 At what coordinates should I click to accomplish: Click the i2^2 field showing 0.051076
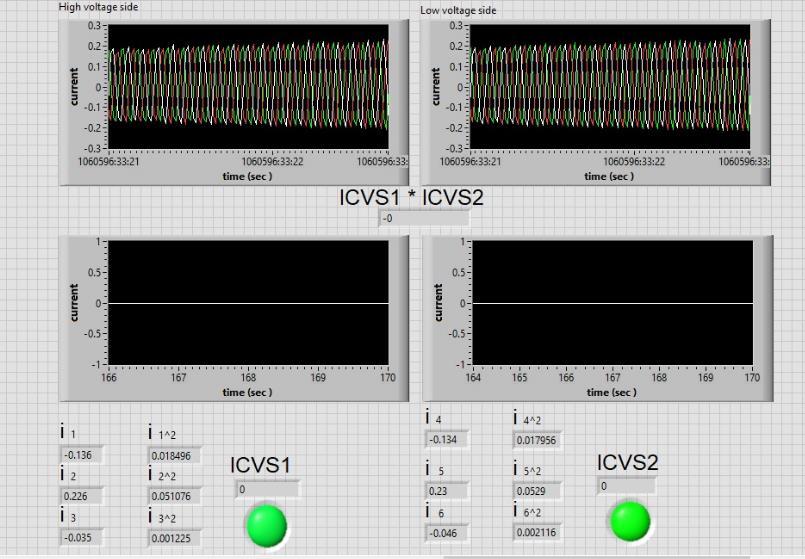[x=174, y=496]
